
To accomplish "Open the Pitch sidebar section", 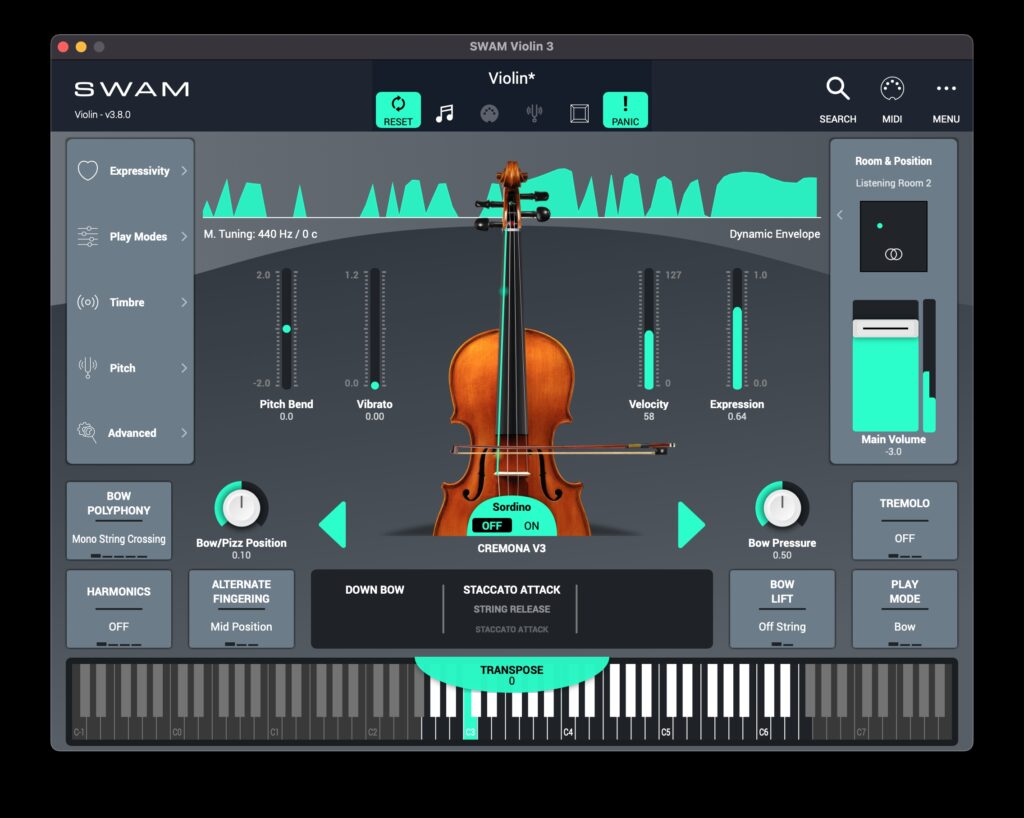I will tap(122, 368).
